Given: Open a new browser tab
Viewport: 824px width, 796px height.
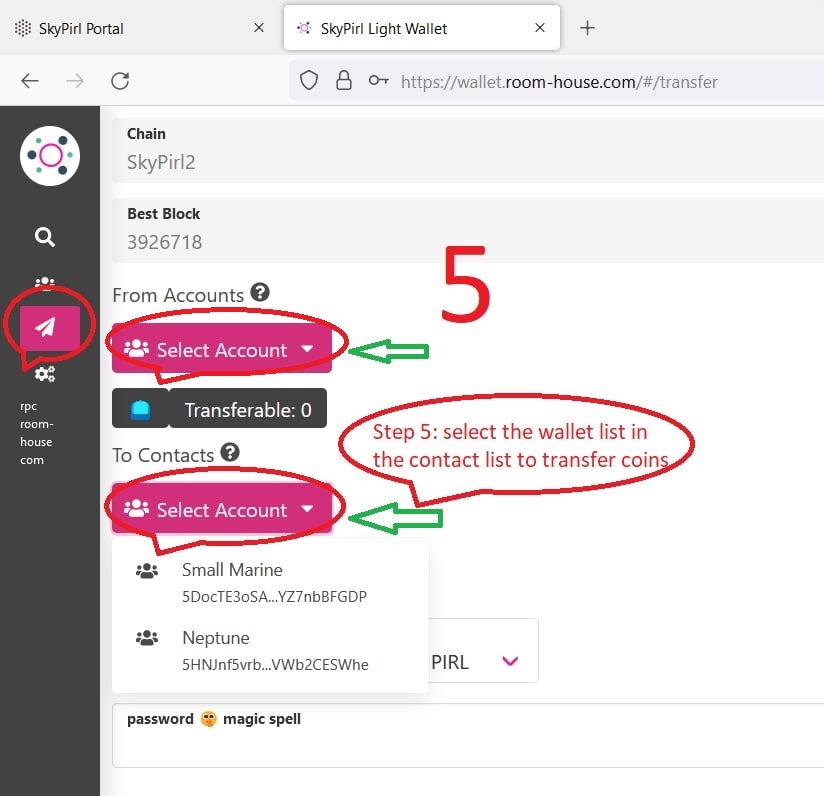Looking at the screenshot, I should tap(588, 28).
